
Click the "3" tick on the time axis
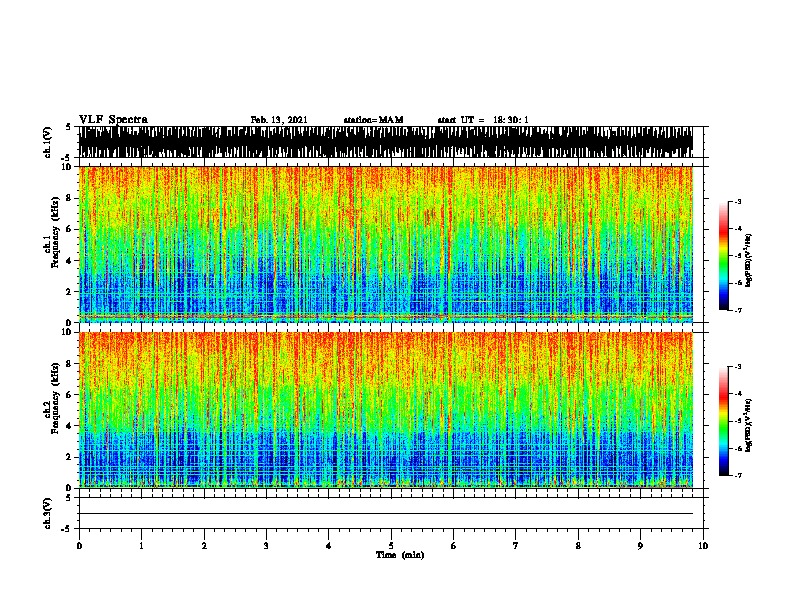266,546
